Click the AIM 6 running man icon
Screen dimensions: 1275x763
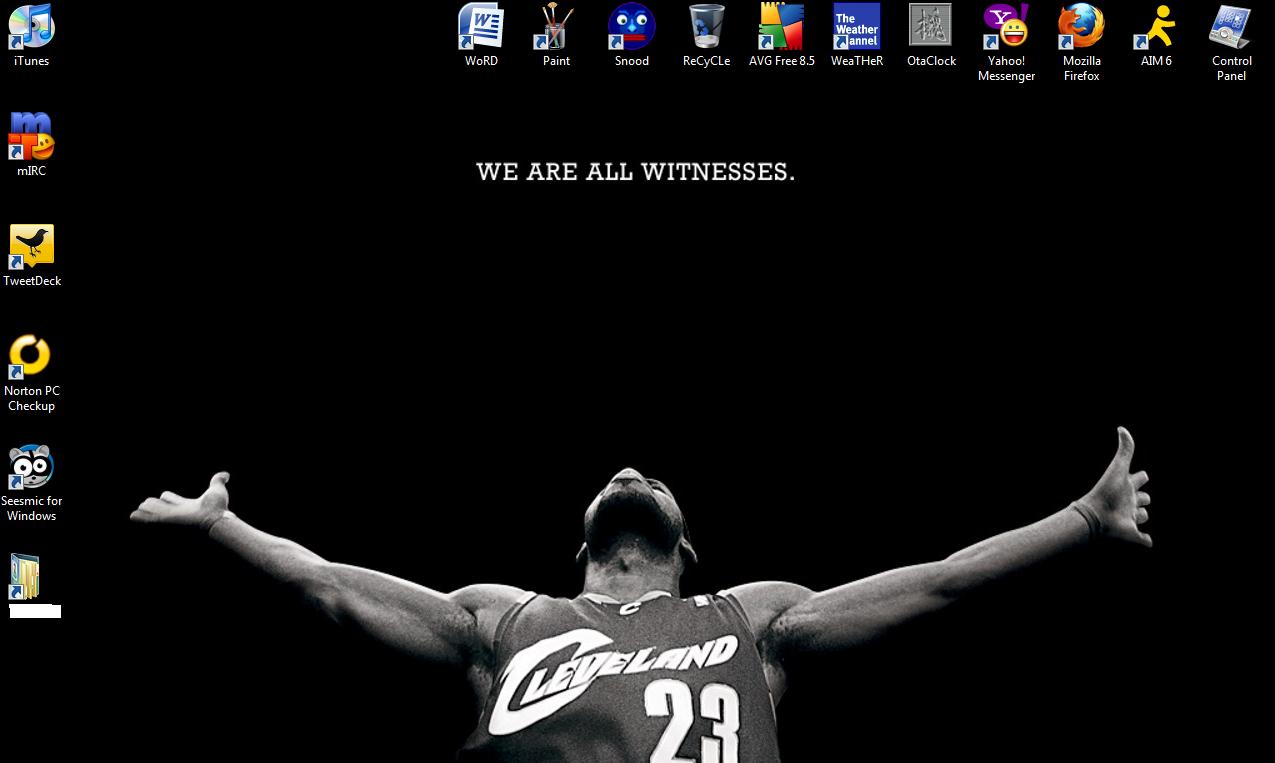[x=1156, y=27]
